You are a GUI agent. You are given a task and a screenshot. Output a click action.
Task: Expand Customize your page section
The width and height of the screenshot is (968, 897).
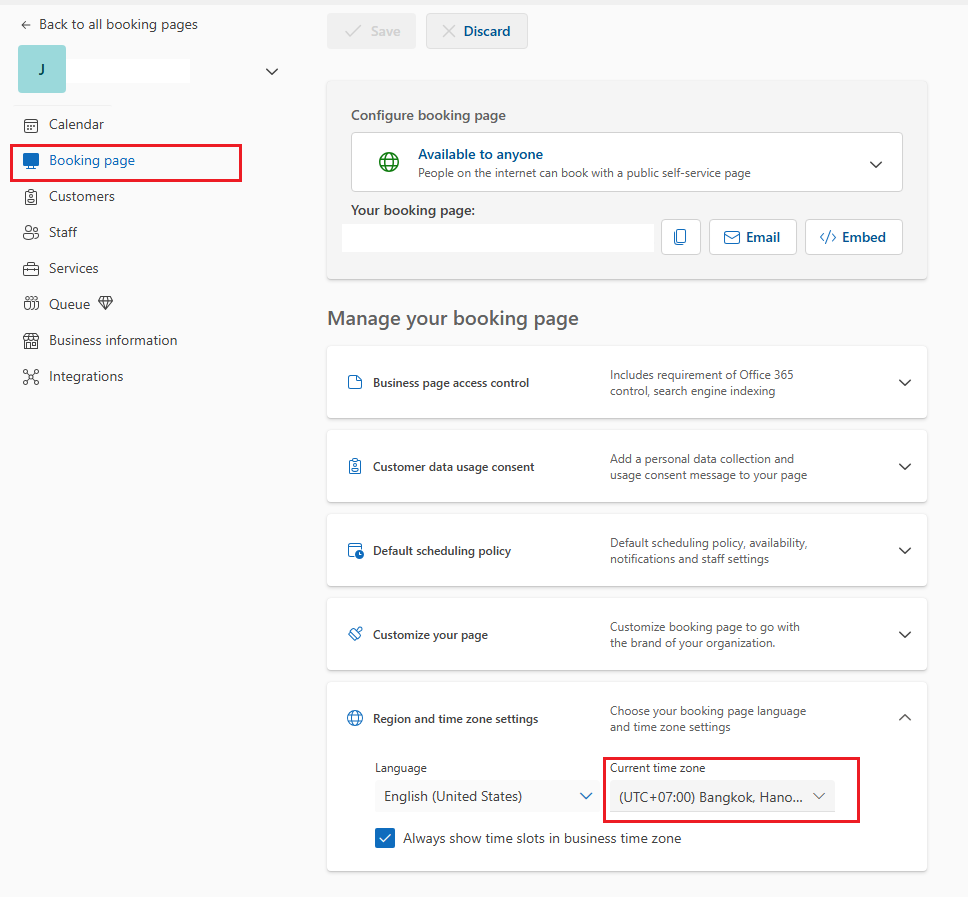(904, 635)
